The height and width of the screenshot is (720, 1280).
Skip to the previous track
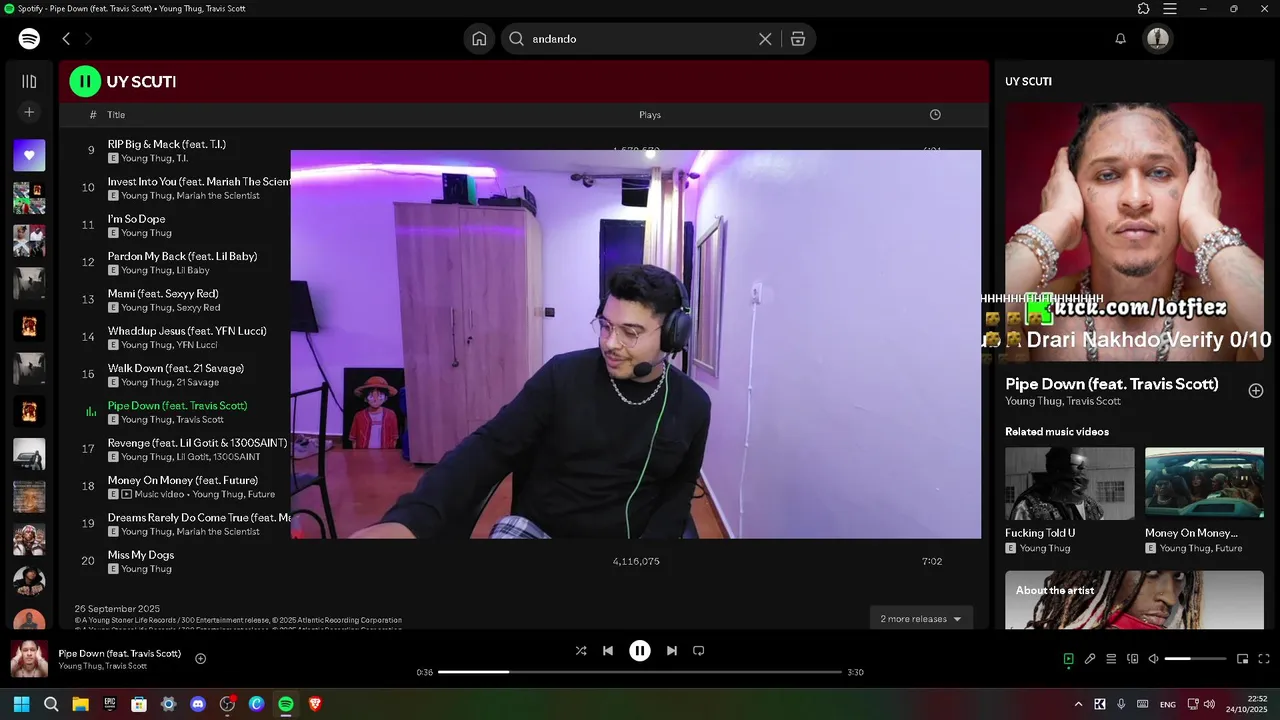(x=608, y=650)
